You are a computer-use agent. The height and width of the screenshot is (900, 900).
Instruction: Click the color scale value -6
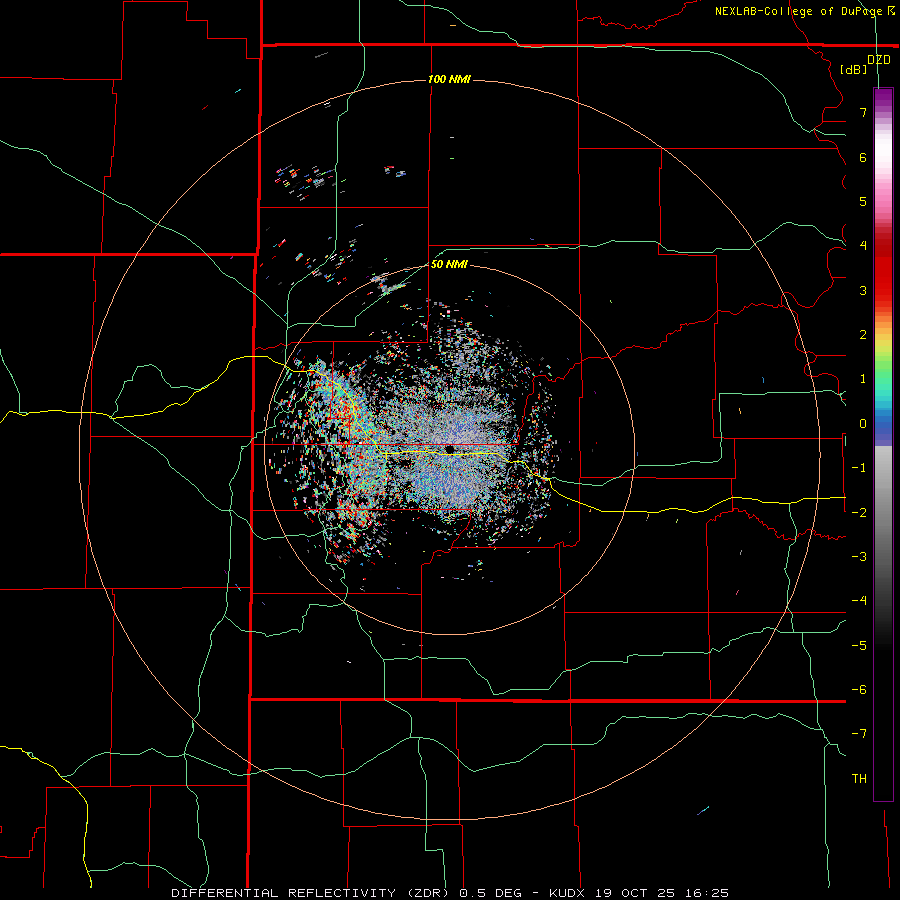pos(859,690)
